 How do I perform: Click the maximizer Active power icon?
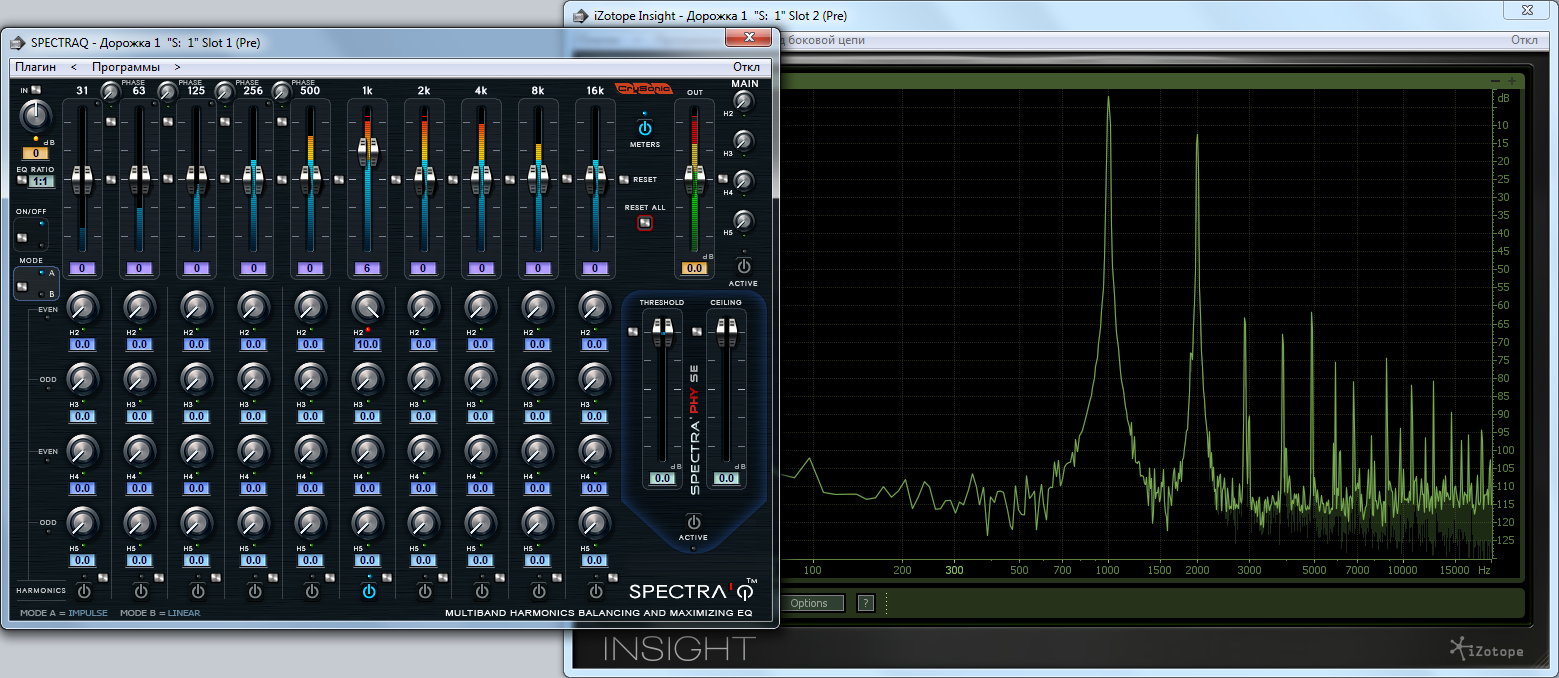click(x=693, y=522)
